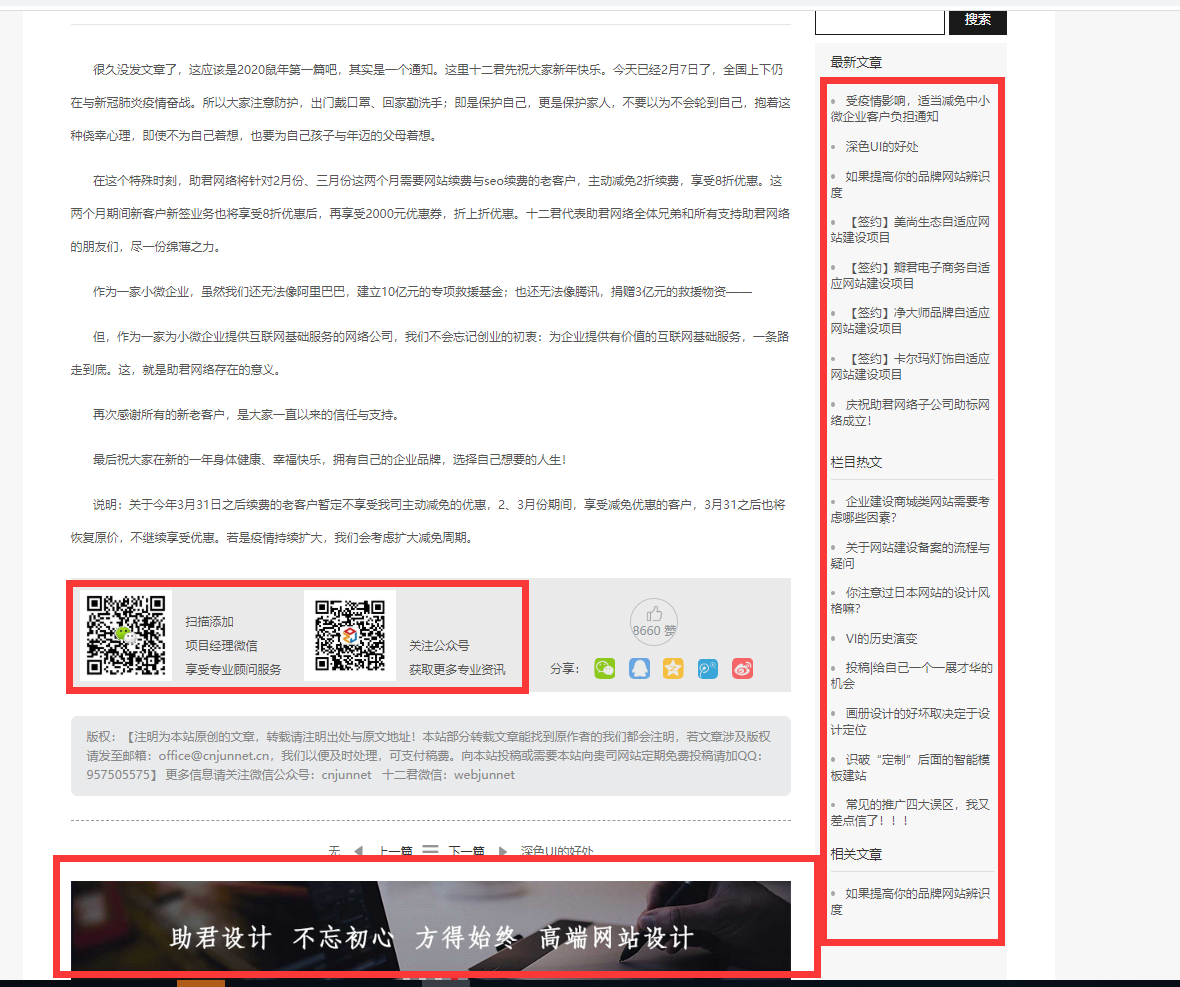Image resolution: width=1180 pixels, height=987 pixels.
Task: Share to Sina Weibo using the red icon
Action: pyautogui.click(x=741, y=668)
